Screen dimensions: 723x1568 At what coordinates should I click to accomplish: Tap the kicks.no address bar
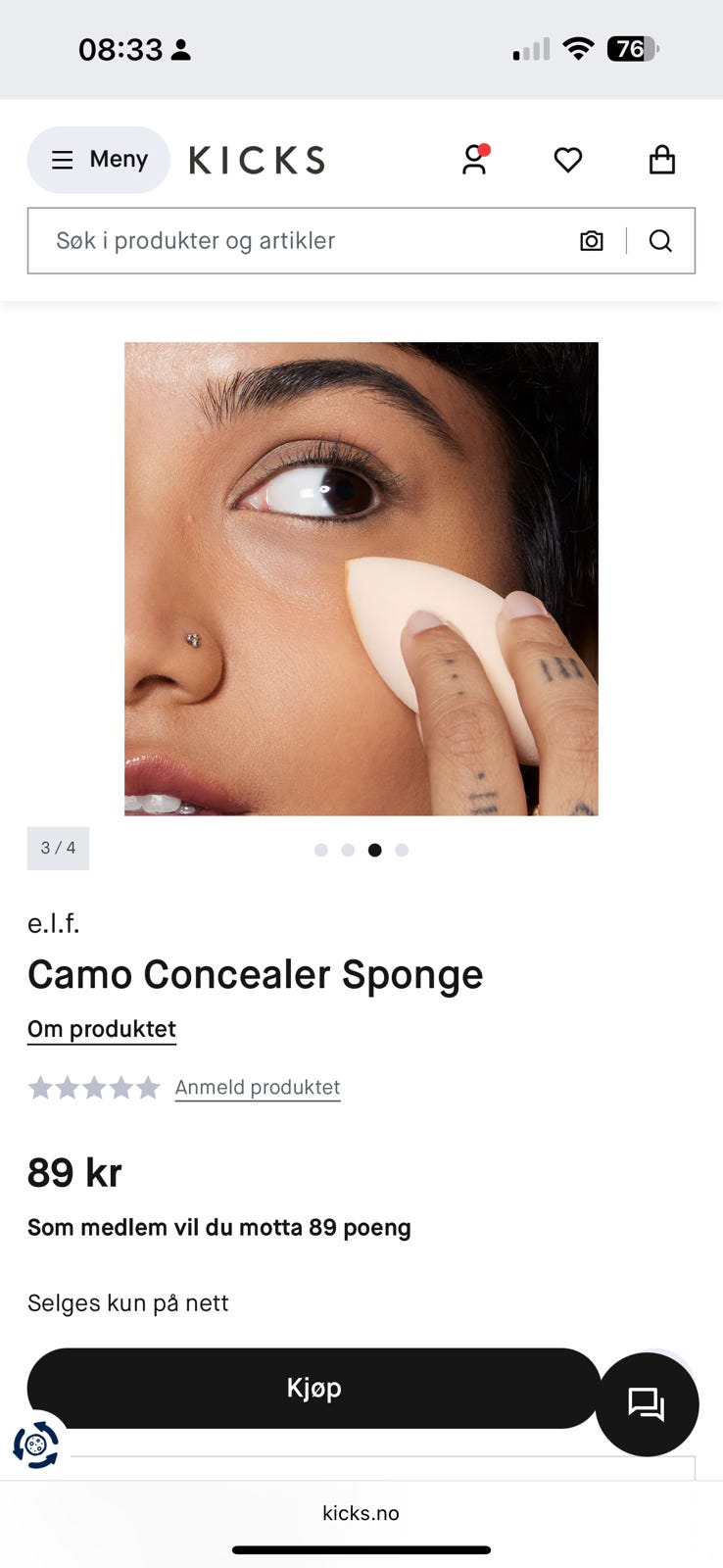[361, 1513]
